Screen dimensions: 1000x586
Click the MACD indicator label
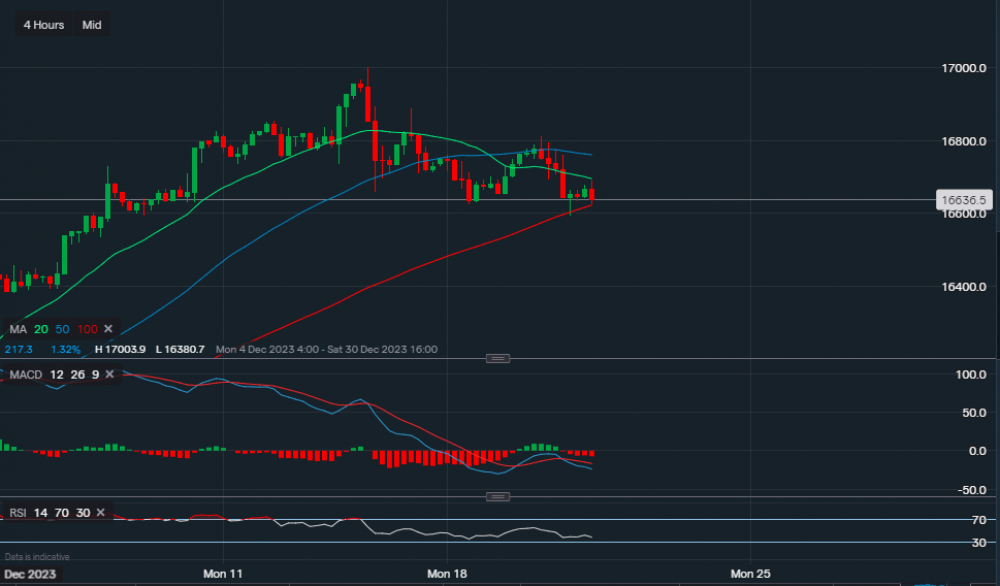tap(24, 373)
